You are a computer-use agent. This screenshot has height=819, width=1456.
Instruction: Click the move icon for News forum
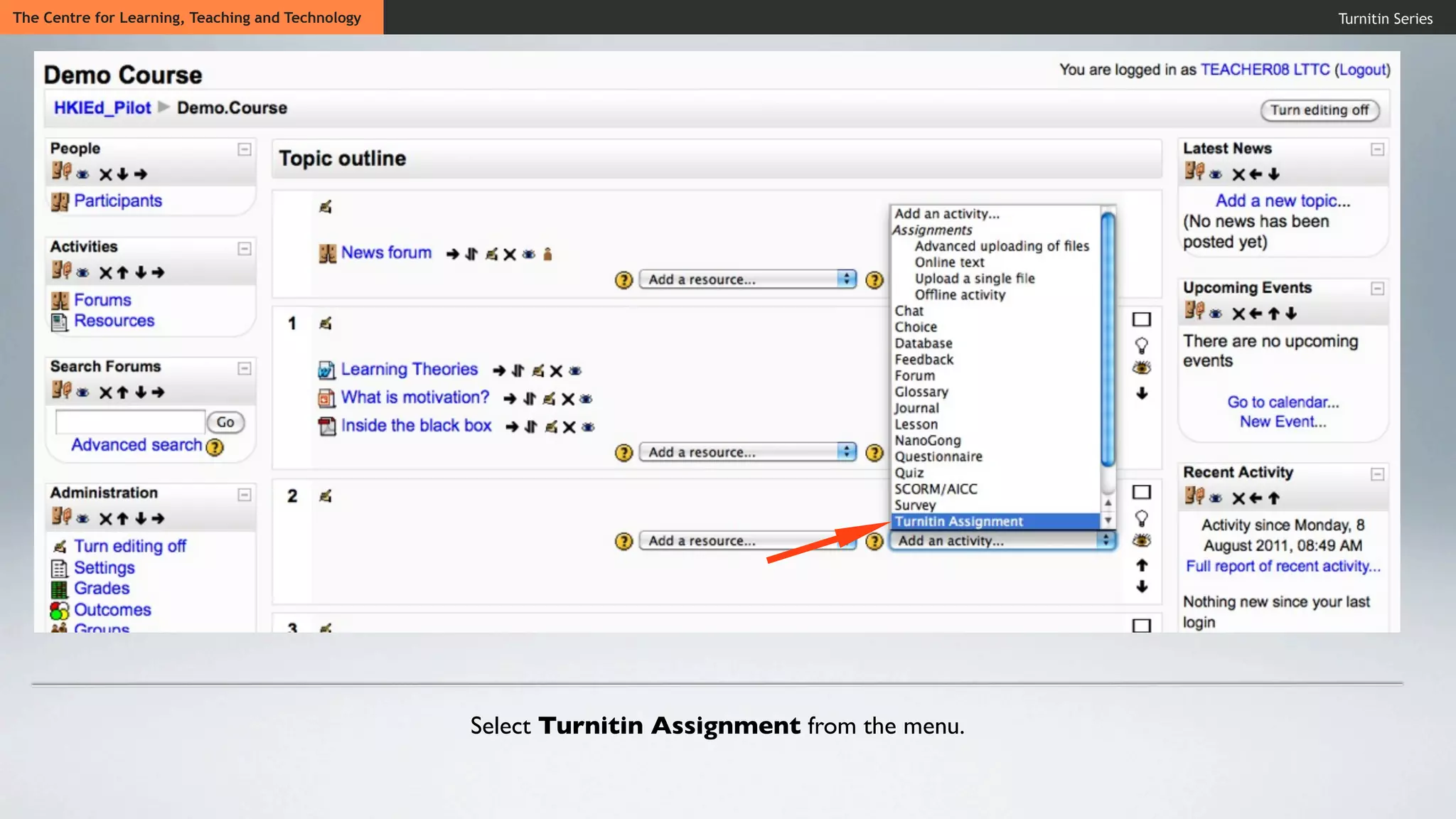(471, 254)
